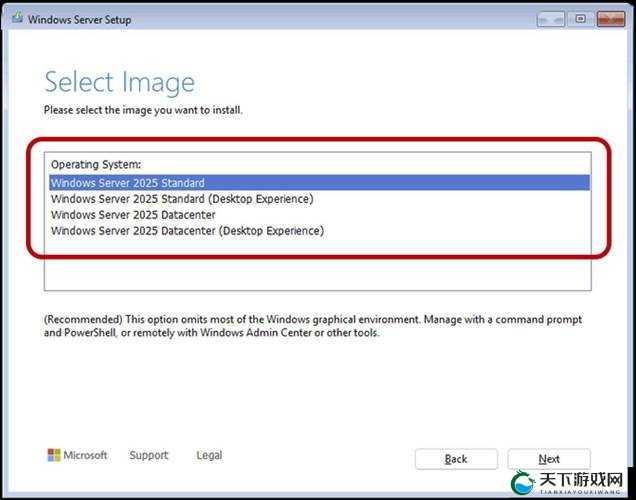The height and width of the screenshot is (500, 636).
Task: Minimize the Windows Server Setup window
Action: tap(550, 19)
